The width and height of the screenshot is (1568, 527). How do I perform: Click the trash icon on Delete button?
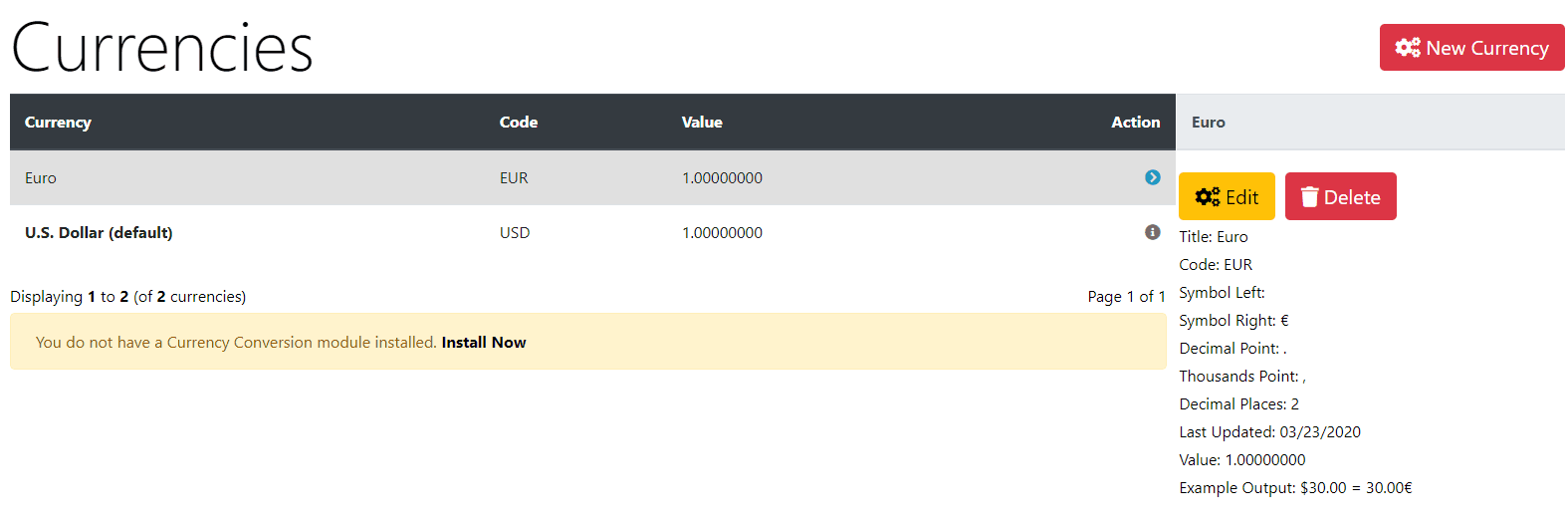1310,197
